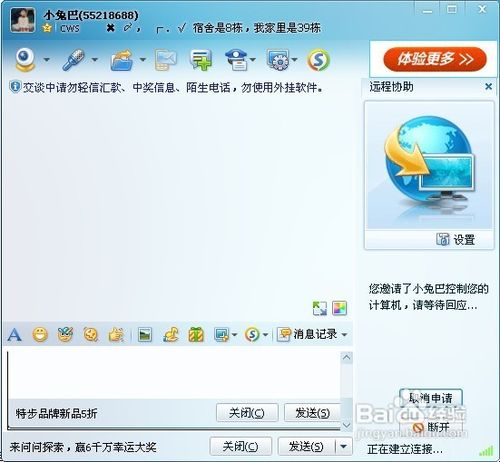Click the 取消申请 button
Screen dimensions: 500x462
point(431,398)
